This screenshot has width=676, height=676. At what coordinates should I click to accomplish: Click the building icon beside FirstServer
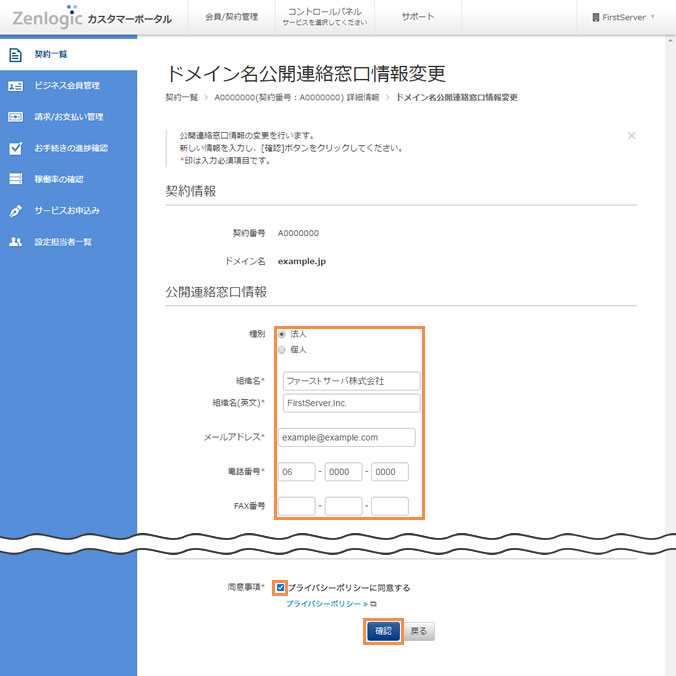tap(595, 18)
